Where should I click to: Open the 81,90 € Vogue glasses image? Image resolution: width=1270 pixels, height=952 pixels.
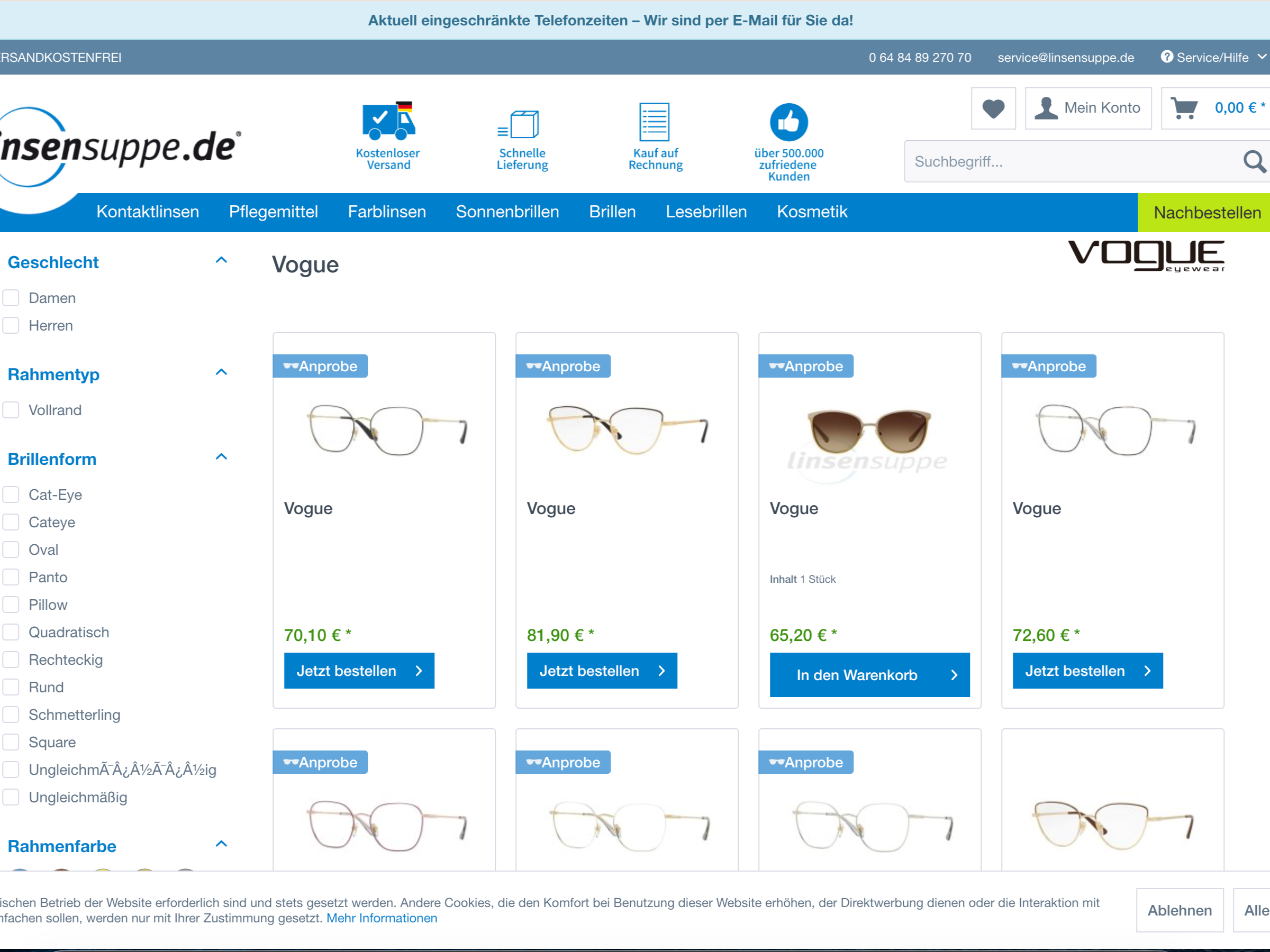(629, 429)
